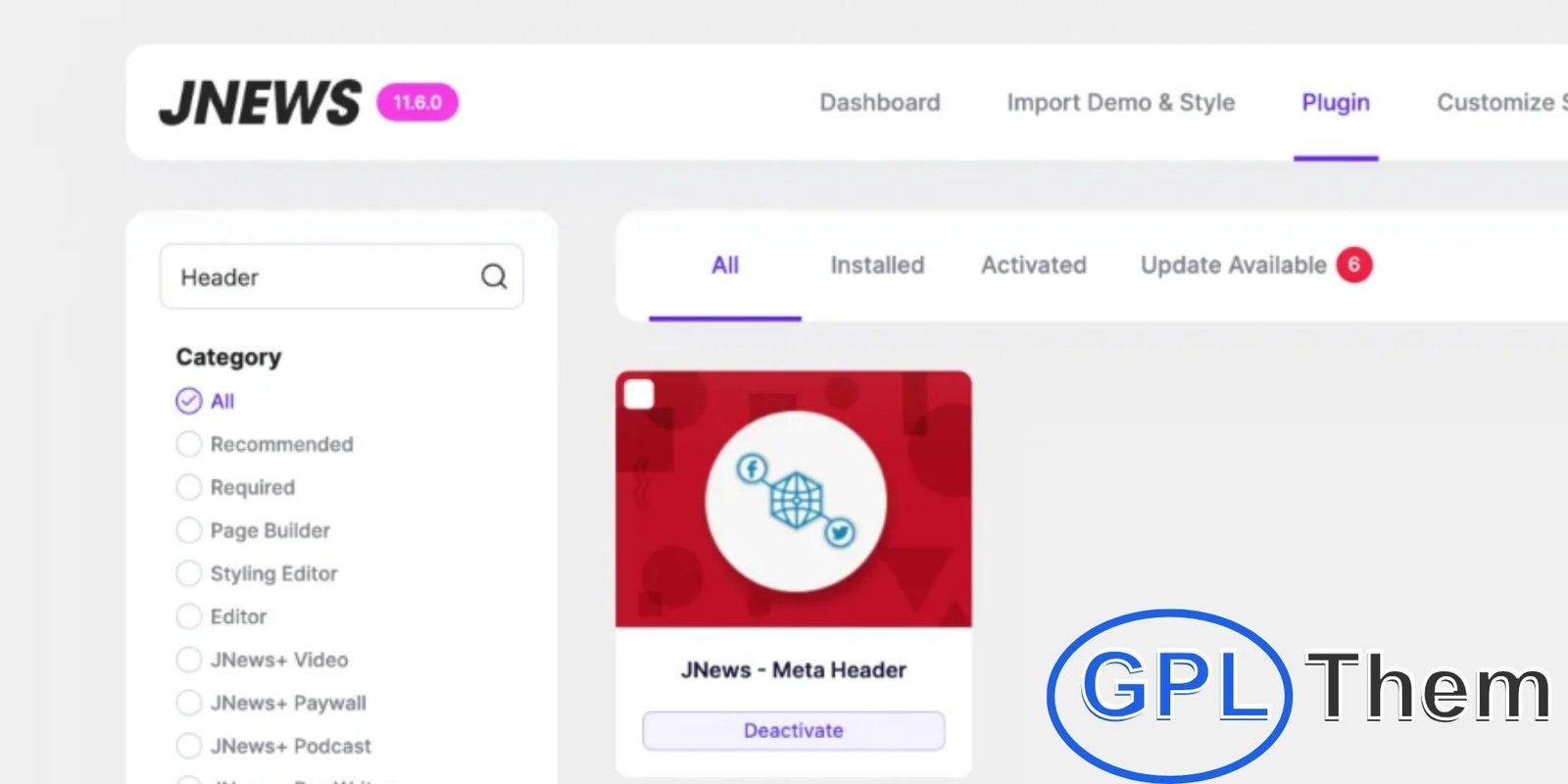Show Installed plugins tab
Image resolution: width=1568 pixels, height=784 pixels.
(x=877, y=265)
